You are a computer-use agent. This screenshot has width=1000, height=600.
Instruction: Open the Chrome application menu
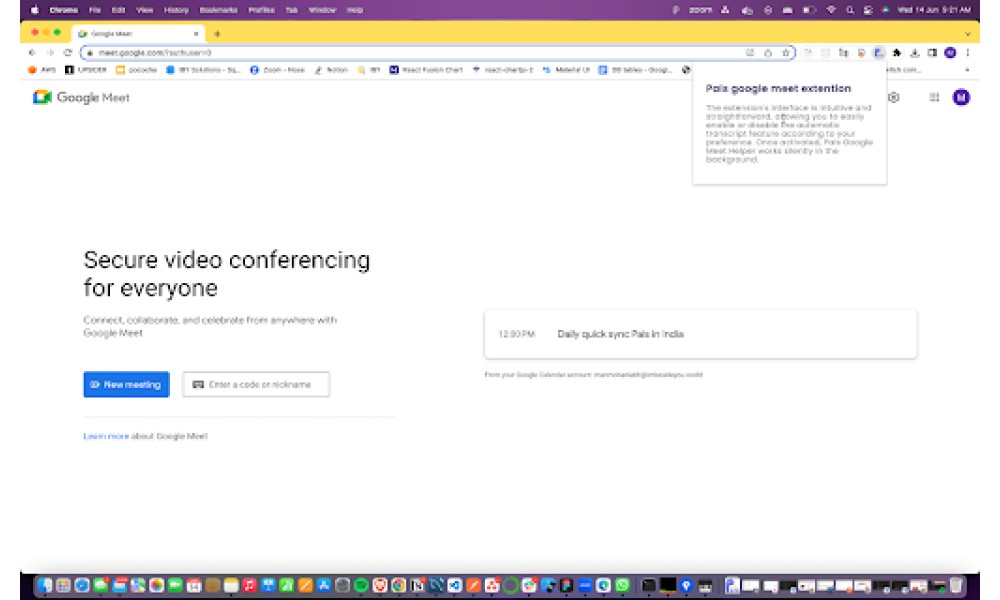tap(64, 10)
